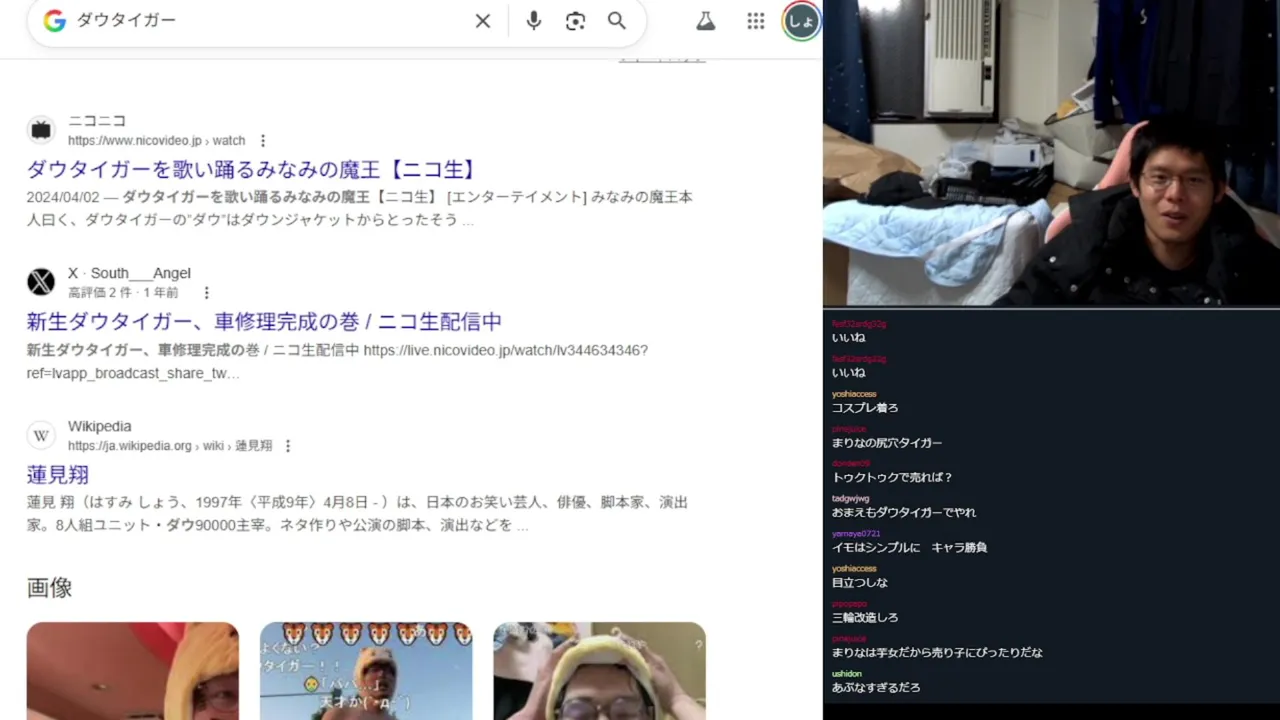Screen dimensions: 1280x720
Task: Open ダウタイガーを歌い踊るみなみの魔王 link
Action: [254, 169]
